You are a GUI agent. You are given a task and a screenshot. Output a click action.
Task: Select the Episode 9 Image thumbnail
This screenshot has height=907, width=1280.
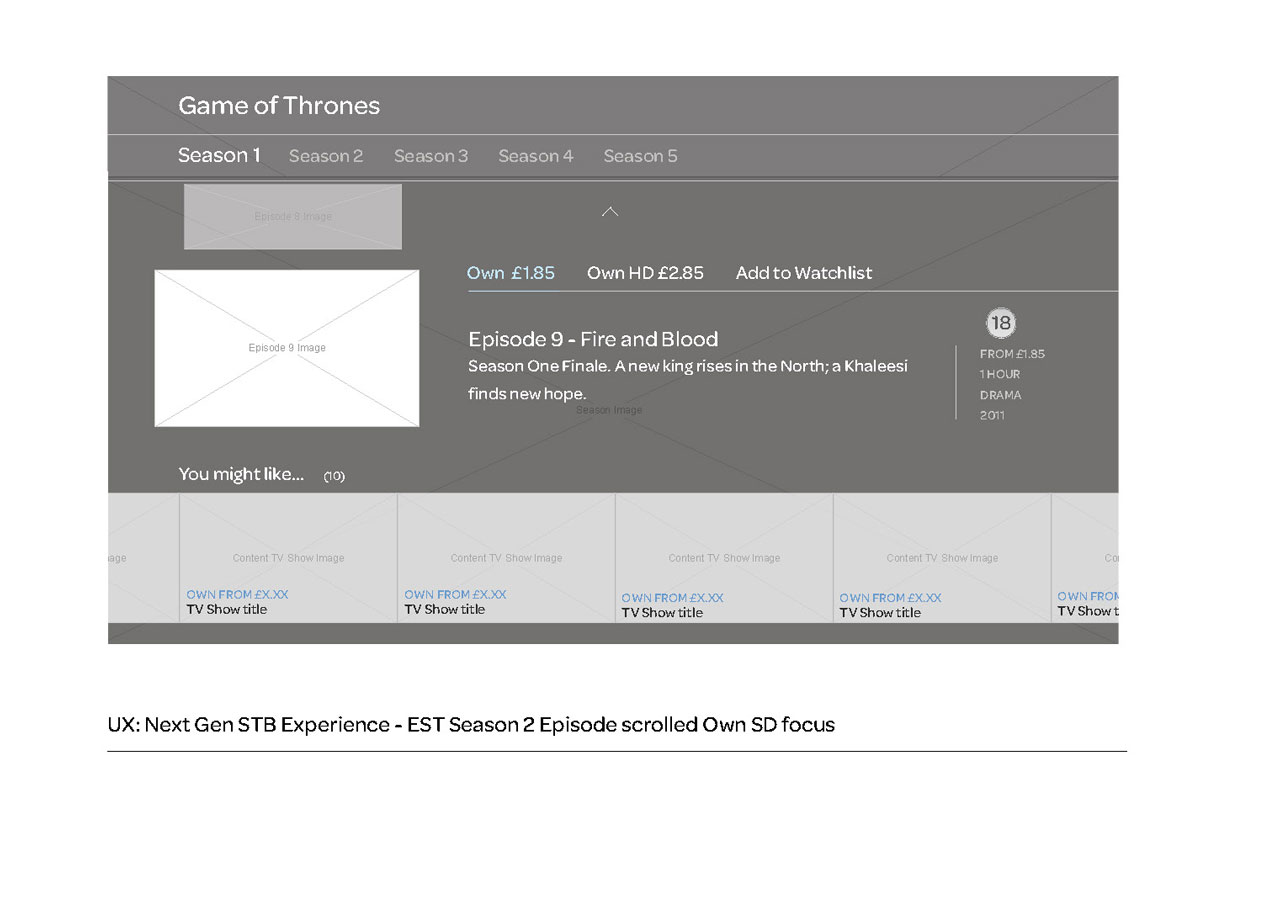pos(287,348)
